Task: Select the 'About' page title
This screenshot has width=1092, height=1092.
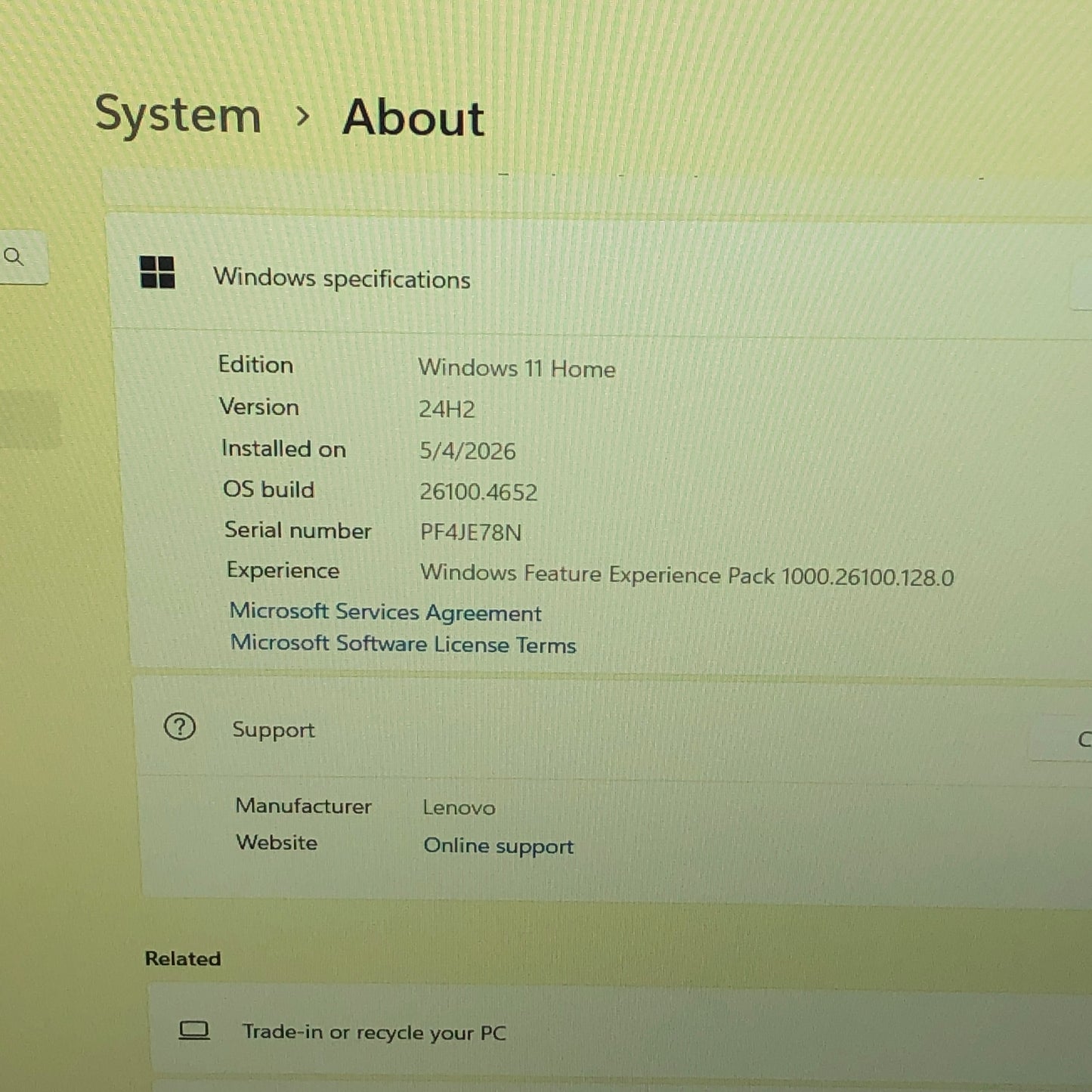Action: click(413, 118)
